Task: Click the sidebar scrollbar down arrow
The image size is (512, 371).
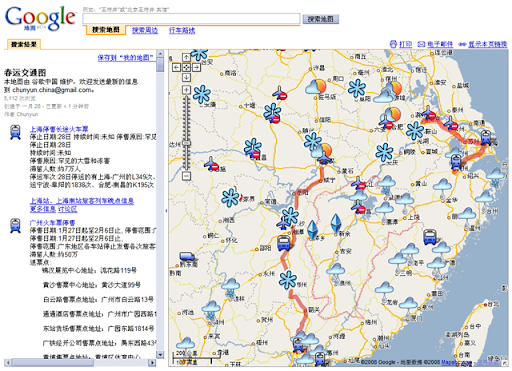Action: [160, 355]
